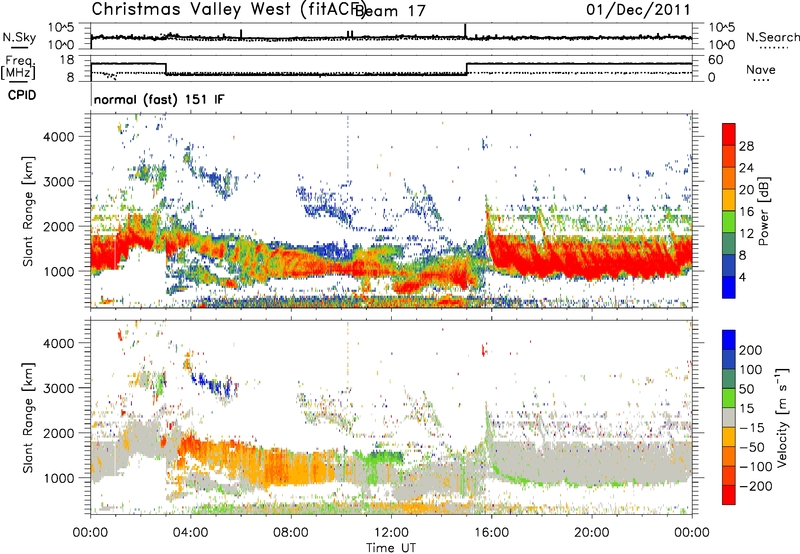Screen dimensions: 800x554
Task: Click velocity panel 'Slant Range [km]' axis label
Action: coord(28,417)
